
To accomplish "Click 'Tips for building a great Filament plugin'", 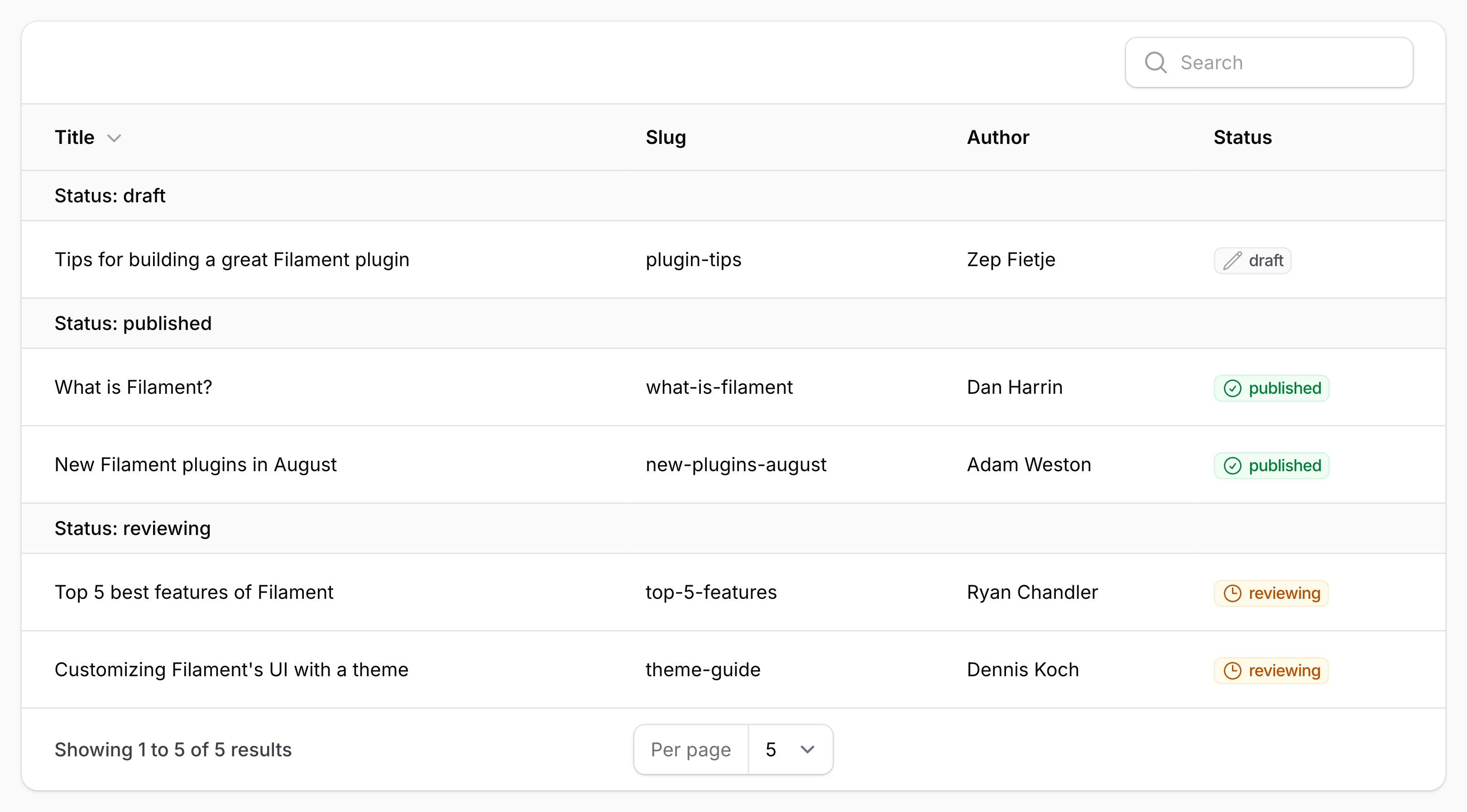I will pyautogui.click(x=232, y=260).
